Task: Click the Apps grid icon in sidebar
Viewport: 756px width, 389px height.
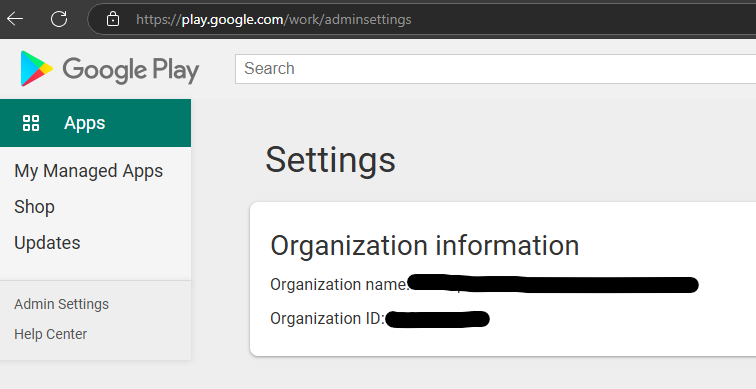Action: click(31, 123)
